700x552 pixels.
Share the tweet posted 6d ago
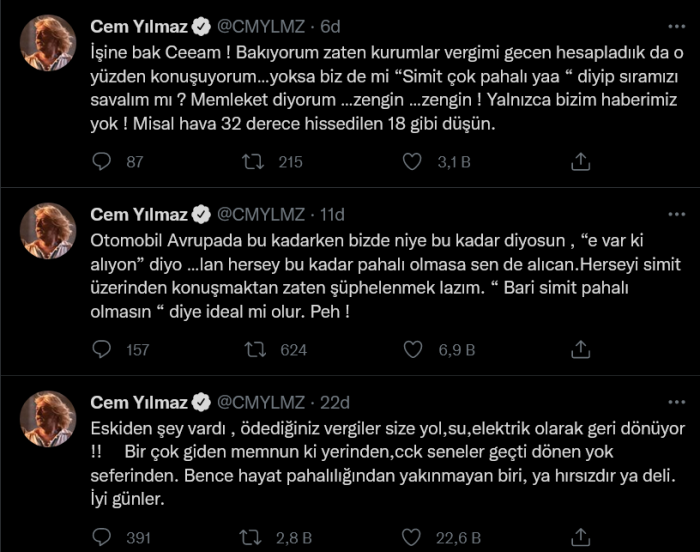(580, 161)
